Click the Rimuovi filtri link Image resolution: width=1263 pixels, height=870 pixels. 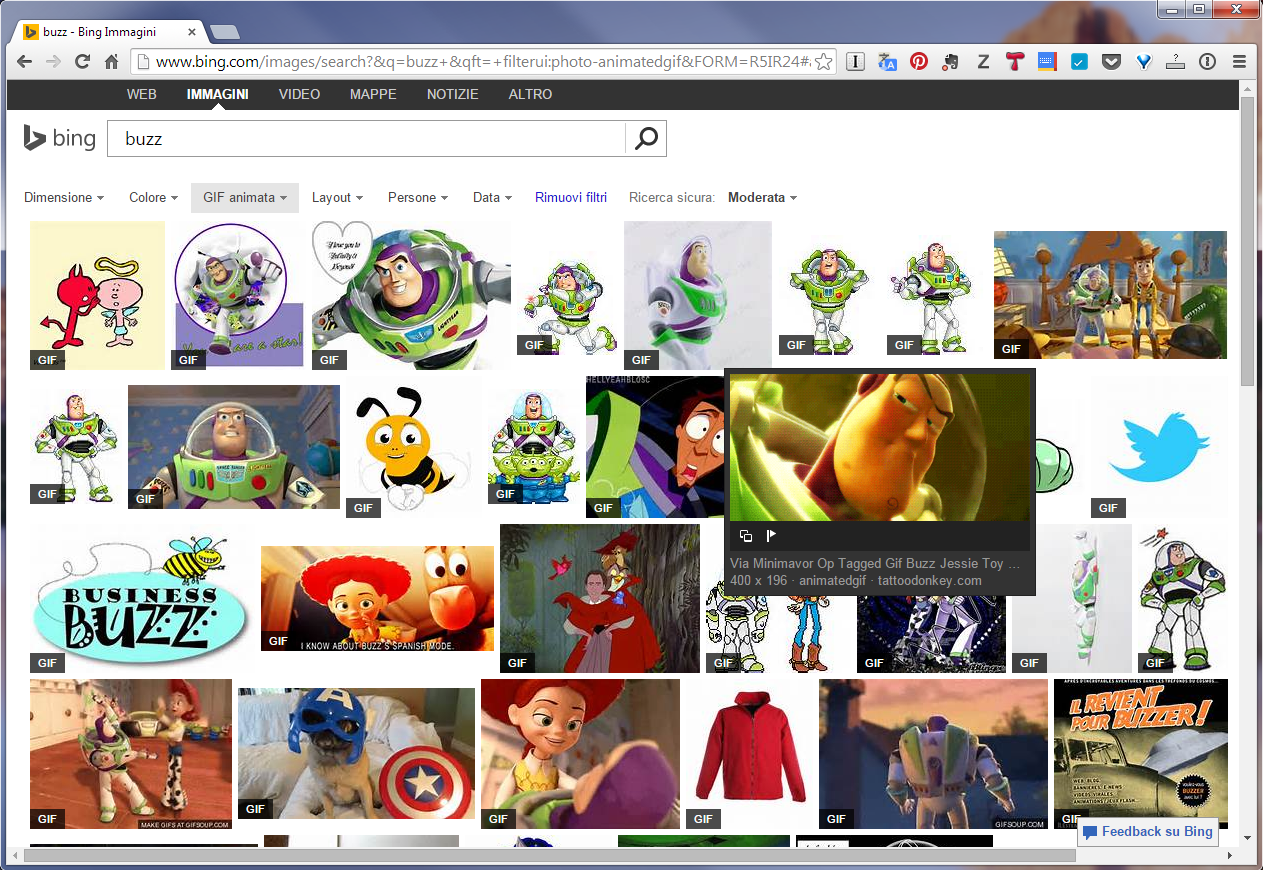coord(571,198)
